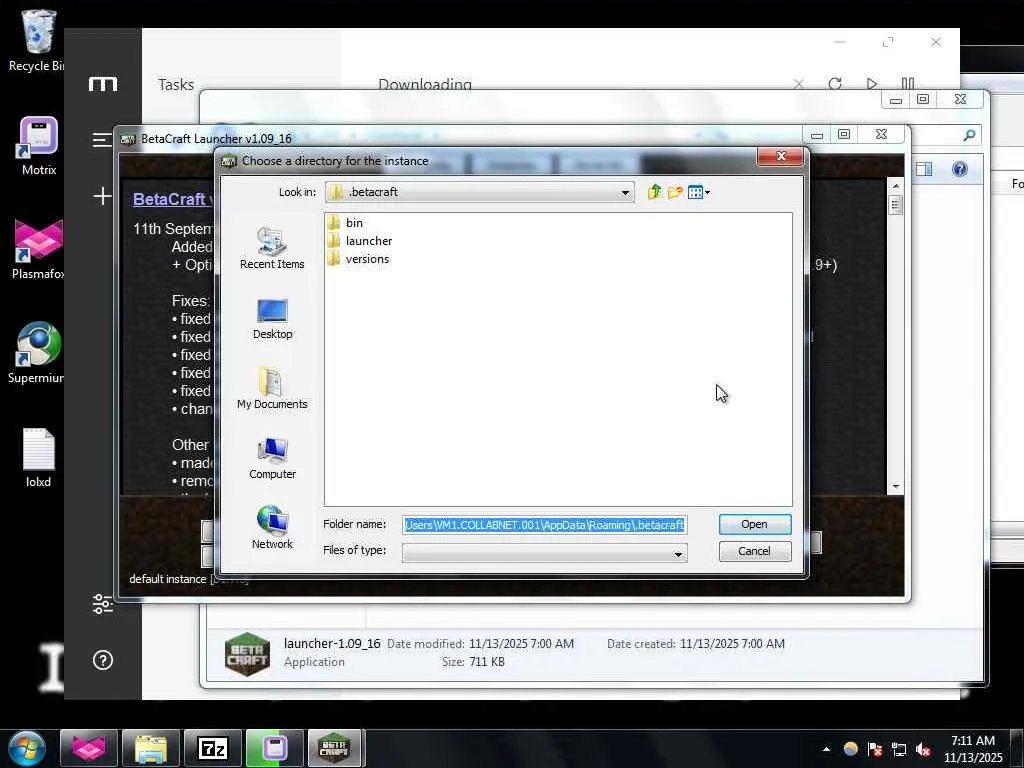The height and width of the screenshot is (768, 1024).
Task: Expand the Look in .betacraft dropdown
Action: (624, 192)
